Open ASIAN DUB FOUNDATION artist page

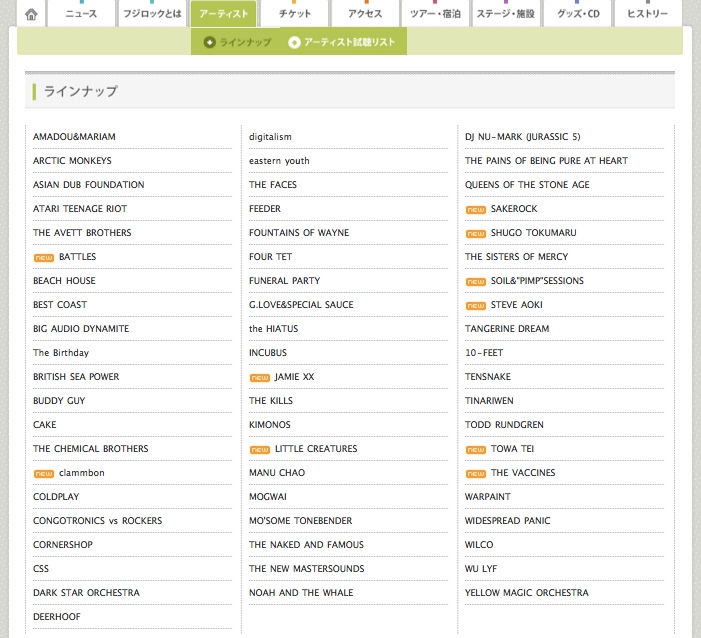pyautogui.click(x=89, y=185)
